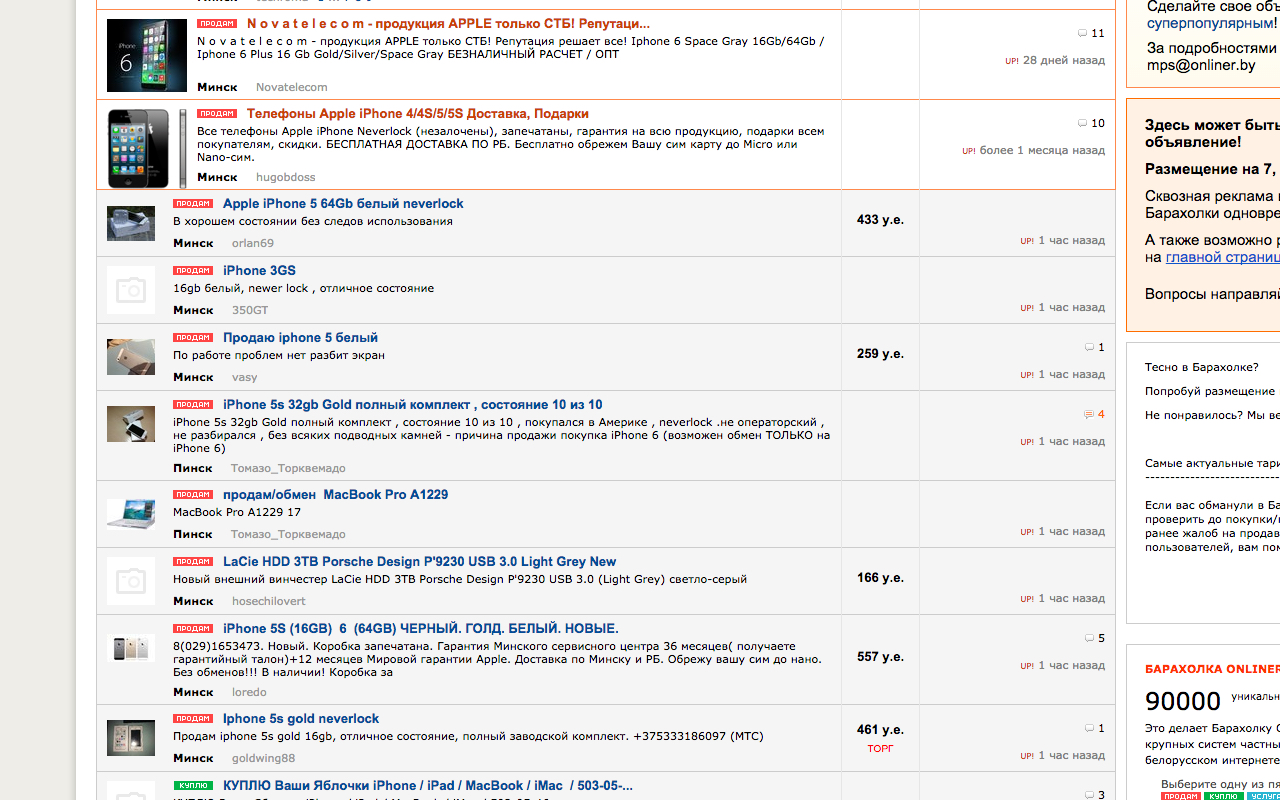Screen dimensions: 1280x800
Task: Open 'продам/обмен MacBook Pro A1229' listing
Action: click(335, 494)
